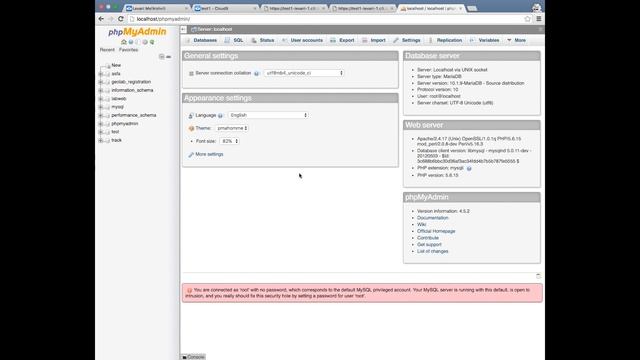Expand the information_schema database node
Image resolution: width=640 pixels, height=360 pixels.
[101, 90]
